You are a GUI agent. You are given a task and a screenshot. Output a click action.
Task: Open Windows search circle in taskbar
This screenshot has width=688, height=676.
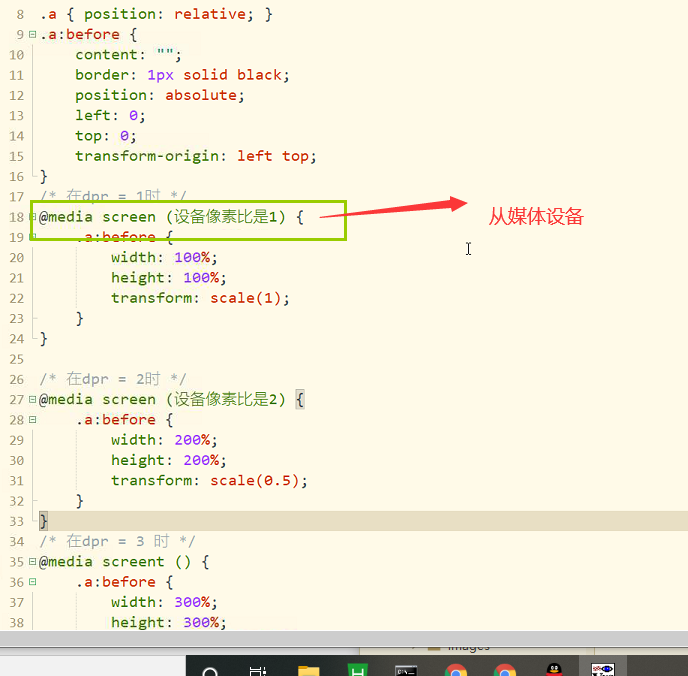(210, 671)
